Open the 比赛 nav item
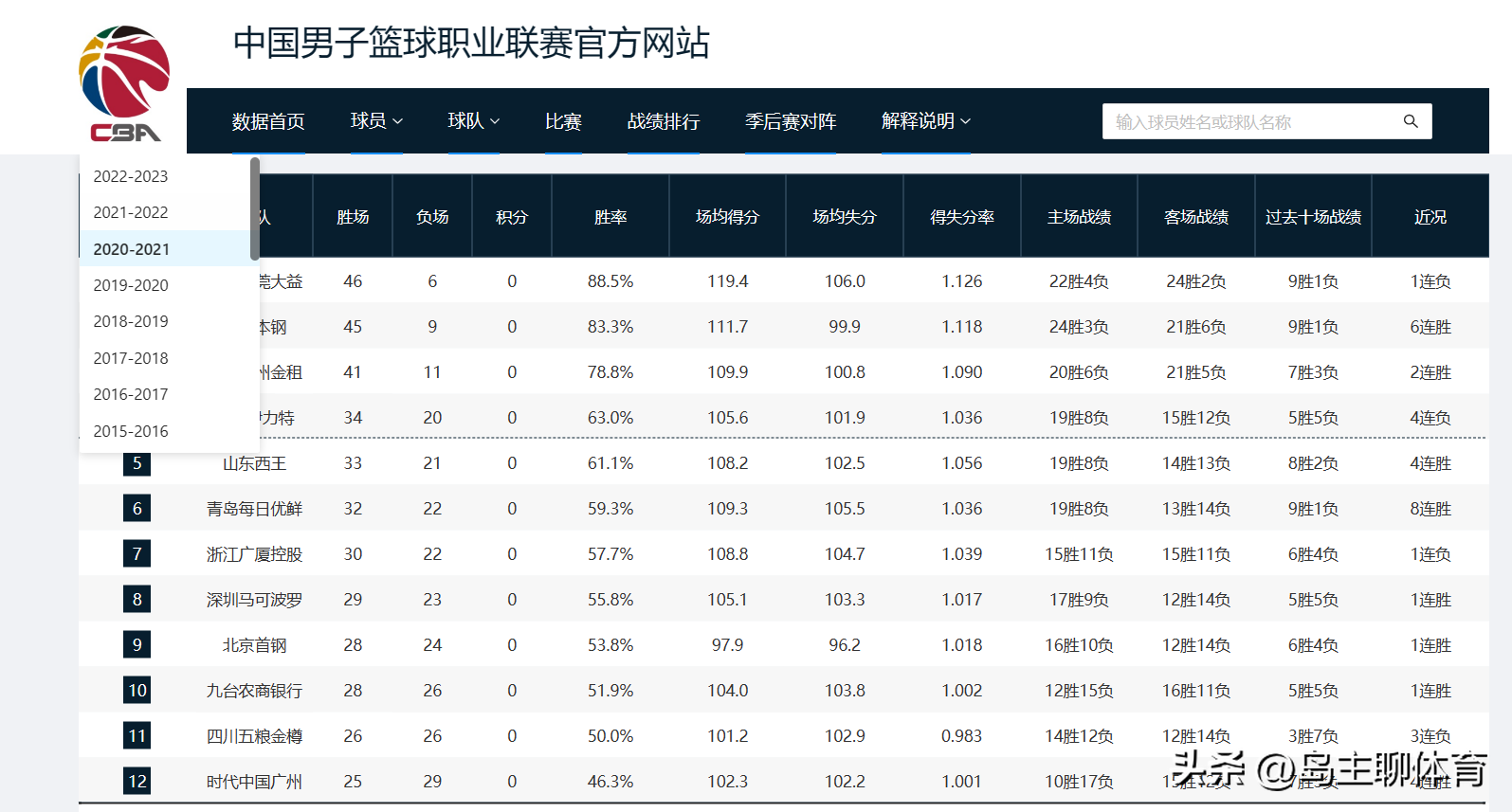The height and width of the screenshot is (812, 1512). 563,121
